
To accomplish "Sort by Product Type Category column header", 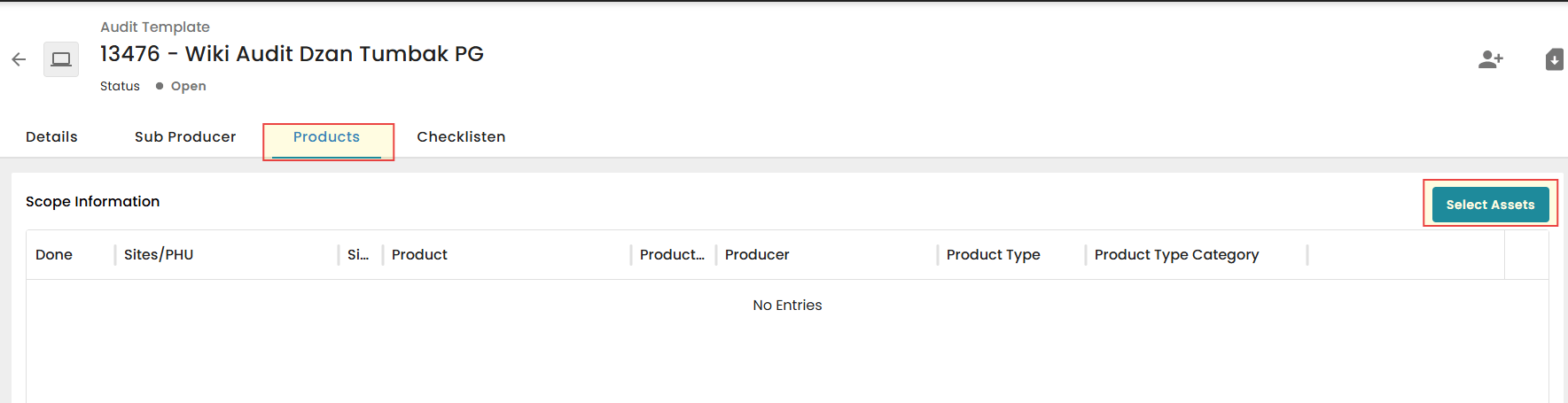I will coord(1176,254).
